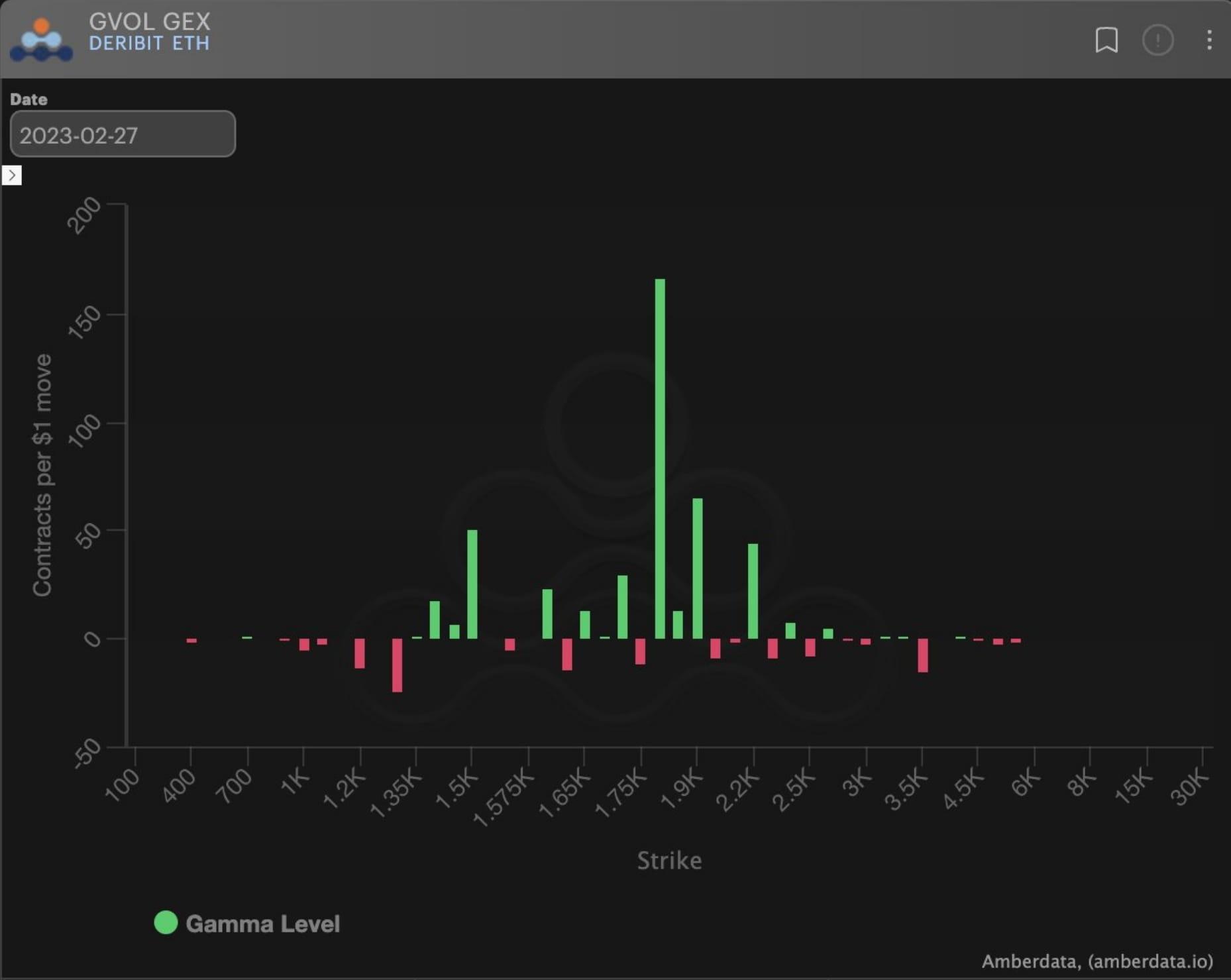Viewport: 1231px width, 980px height.
Task: Click the red bar at 3.5K strike
Action: (923, 655)
